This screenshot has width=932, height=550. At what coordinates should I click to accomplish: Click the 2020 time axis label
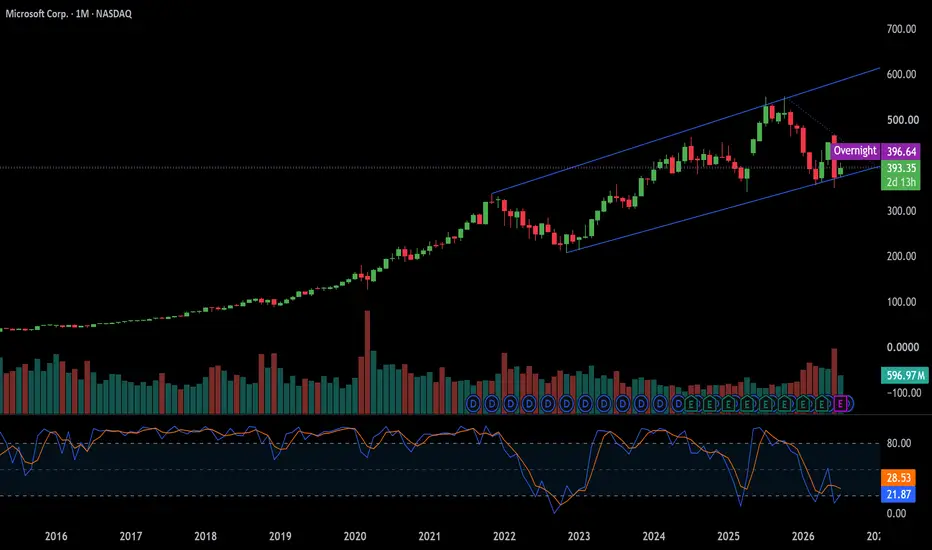355,536
